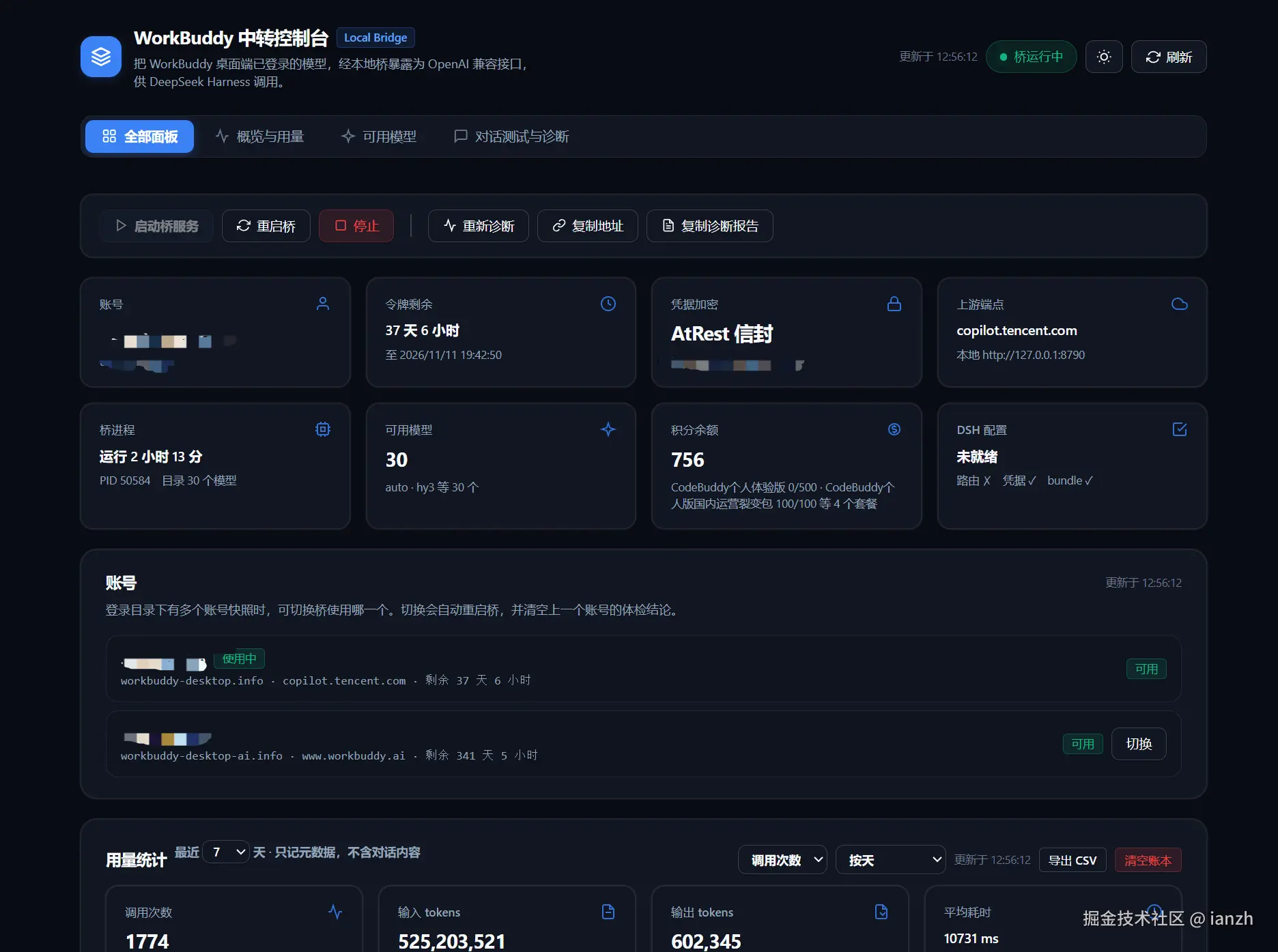
Task: Switch to 对话测试与诊断 tab
Action: [511, 136]
